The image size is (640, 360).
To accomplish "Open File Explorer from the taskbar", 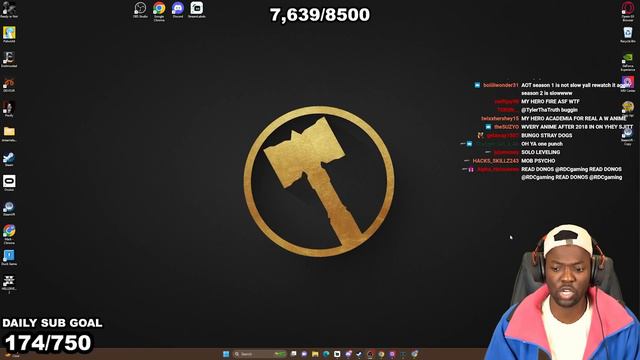I will (x=315, y=354).
